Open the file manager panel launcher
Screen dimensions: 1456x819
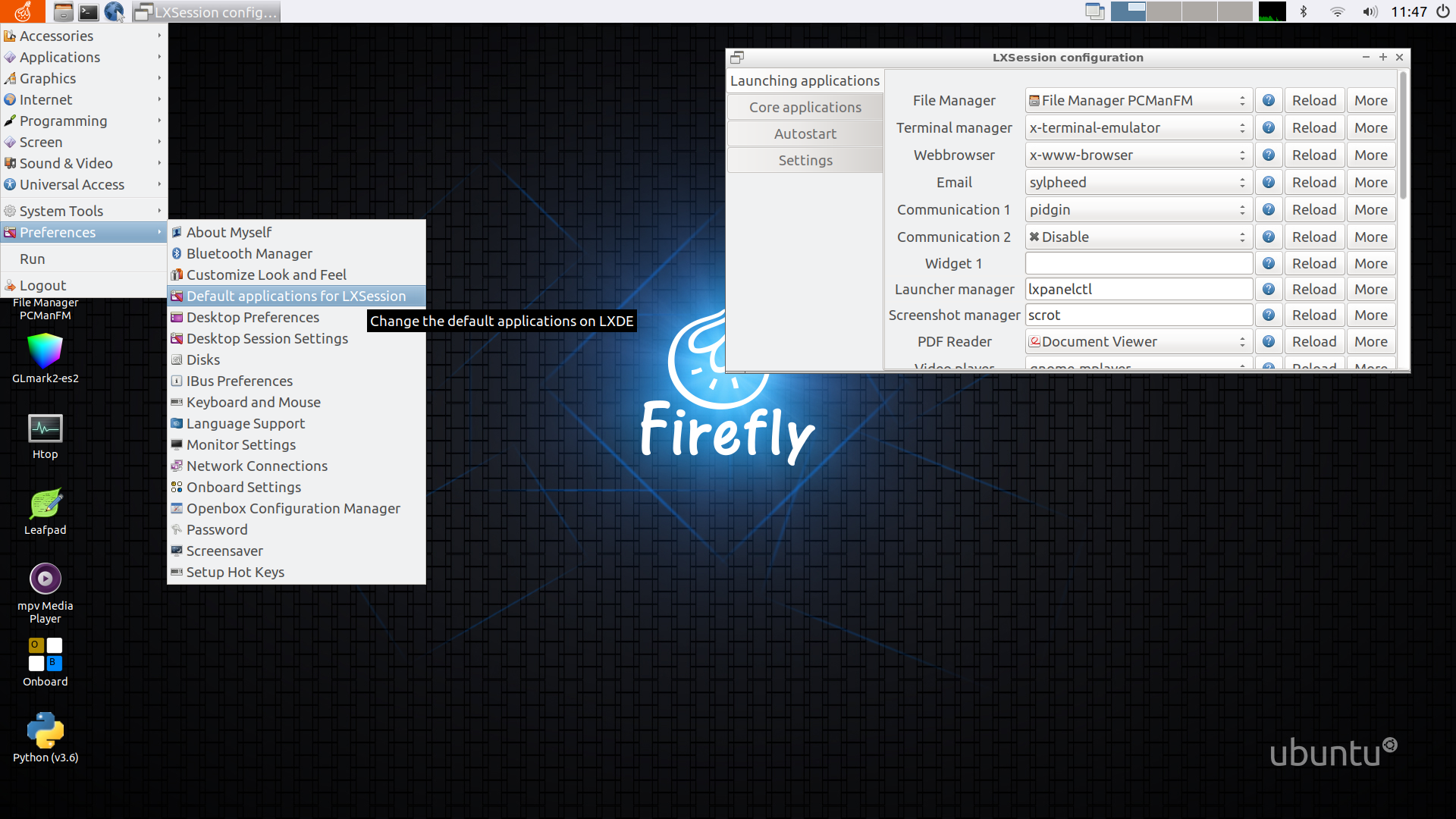point(64,11)
